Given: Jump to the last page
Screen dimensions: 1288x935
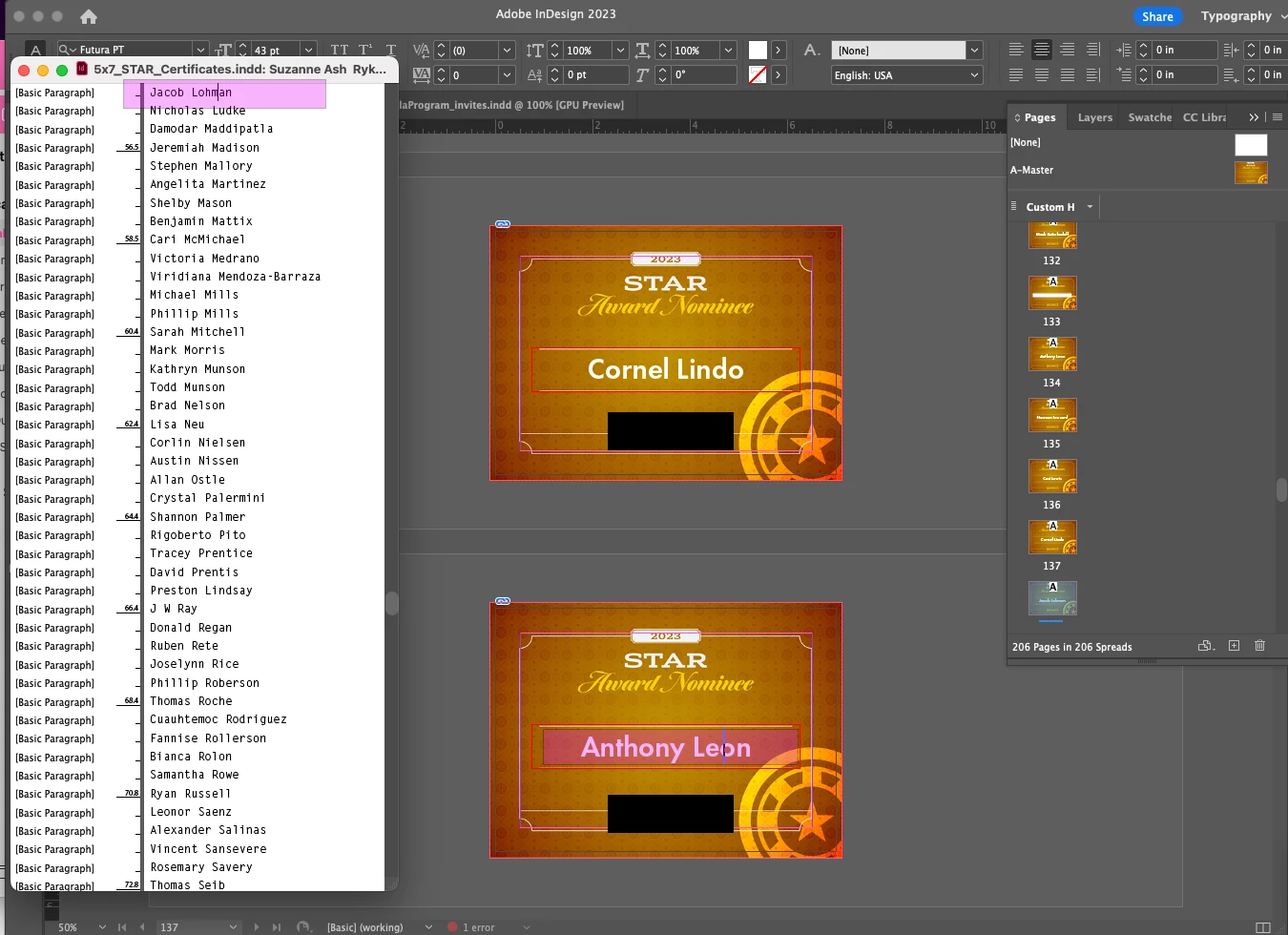Looking at the screenshot, I should point(277,927).
